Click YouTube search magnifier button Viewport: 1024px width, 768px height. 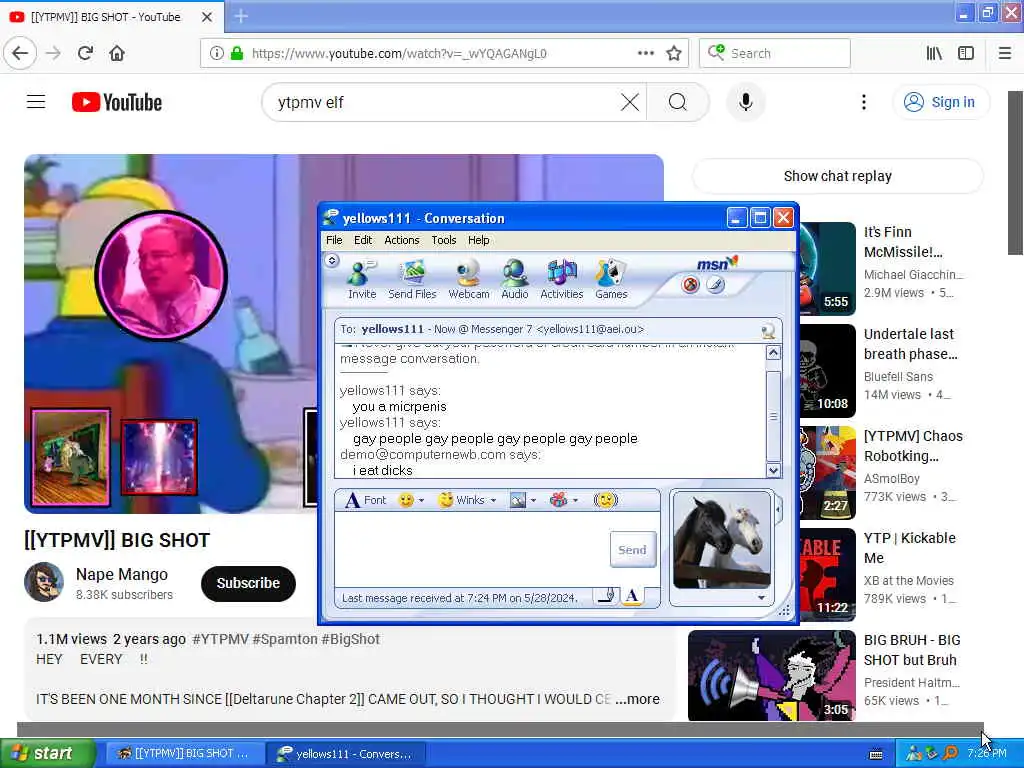point(678,102)
